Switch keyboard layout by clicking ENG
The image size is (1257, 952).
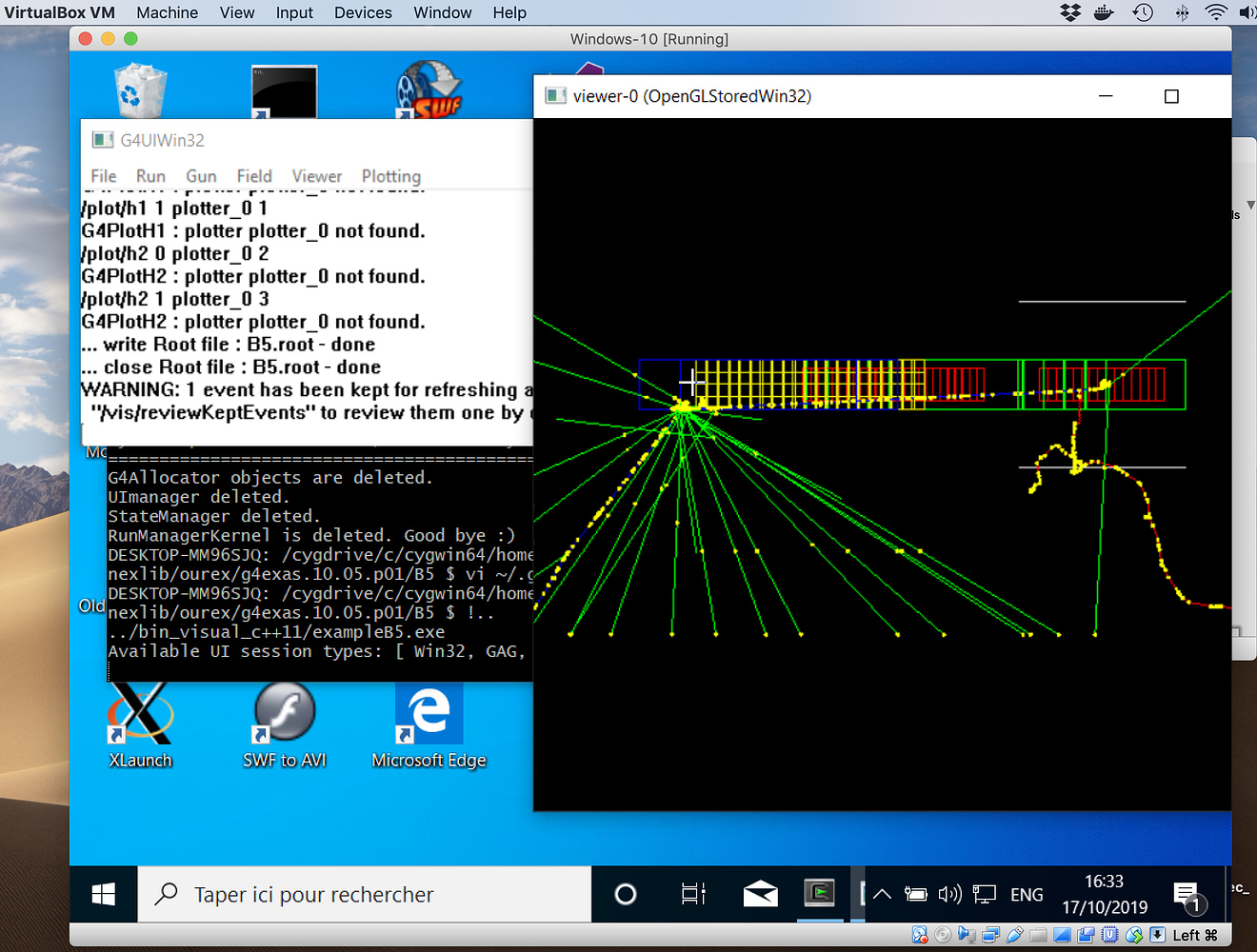(x=1027, y=893)
